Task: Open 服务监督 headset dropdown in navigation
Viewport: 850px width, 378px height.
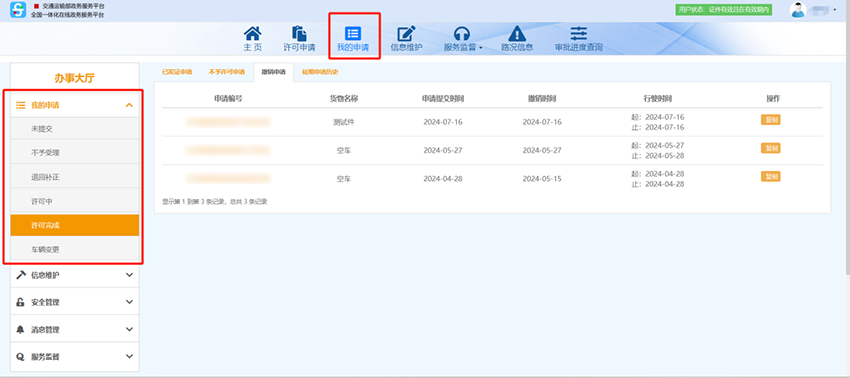Action: pos(462,39)
